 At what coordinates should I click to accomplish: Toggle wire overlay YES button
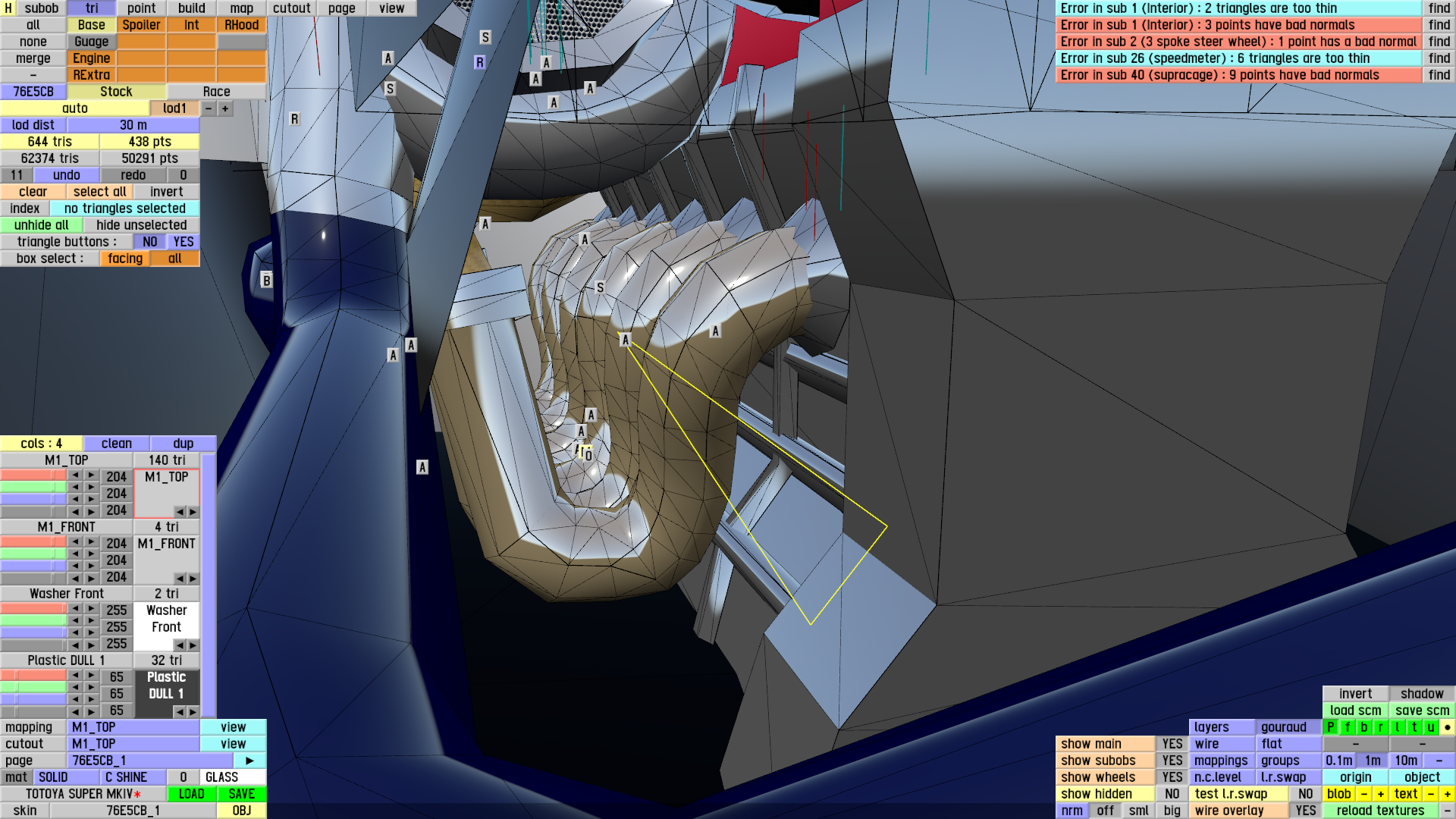point(1305,811)
